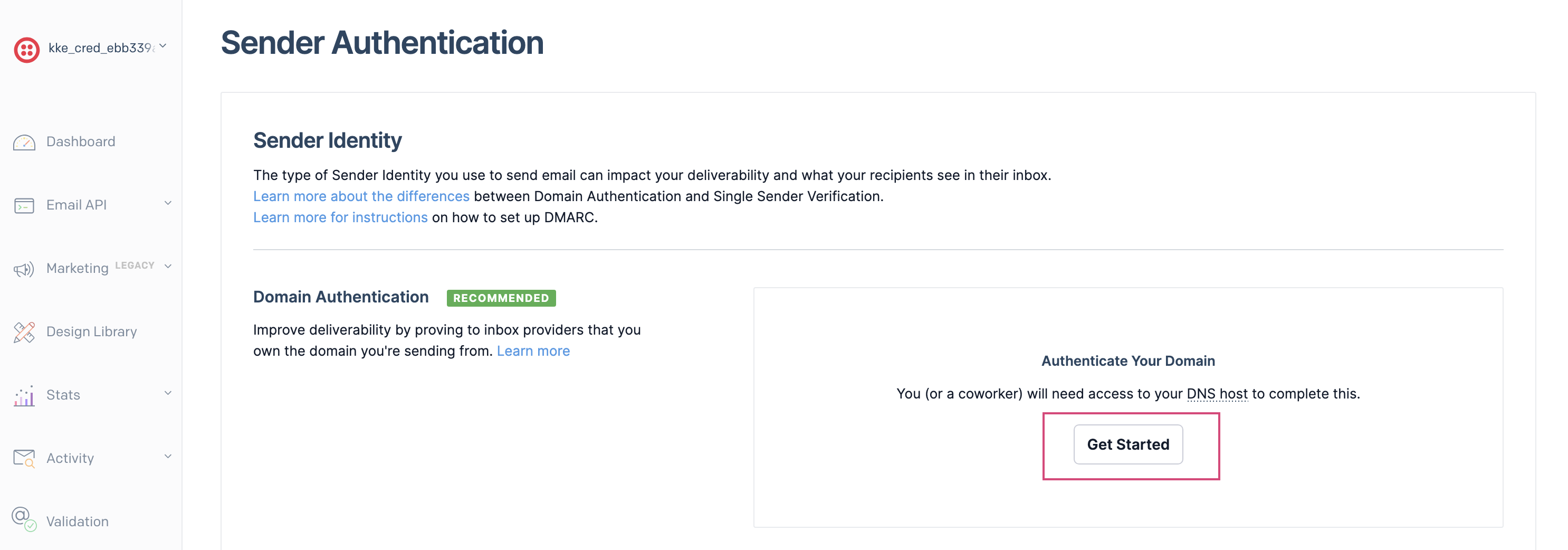Expand the Activity submenu chevron

click(168, 457)
